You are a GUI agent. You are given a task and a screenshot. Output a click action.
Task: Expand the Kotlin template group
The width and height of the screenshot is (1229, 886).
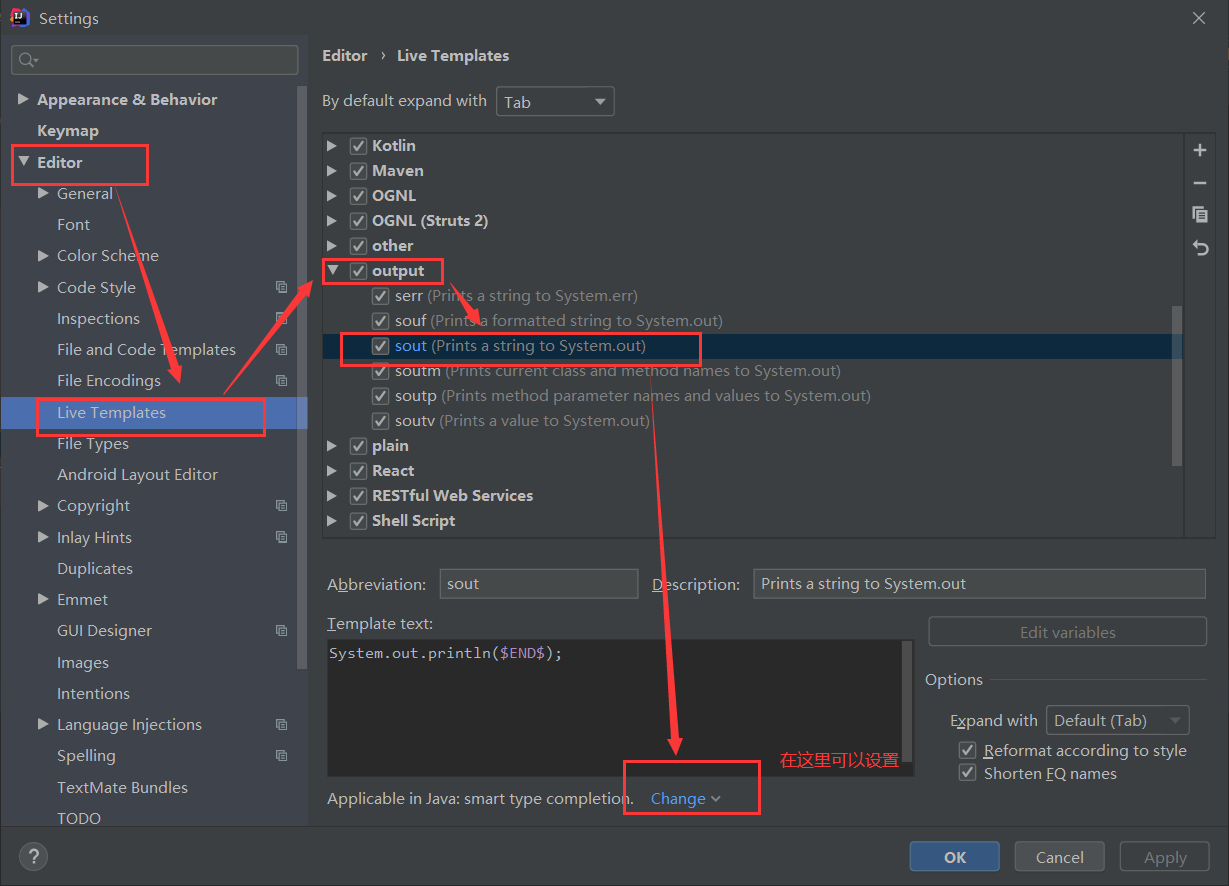click(332, 146)
